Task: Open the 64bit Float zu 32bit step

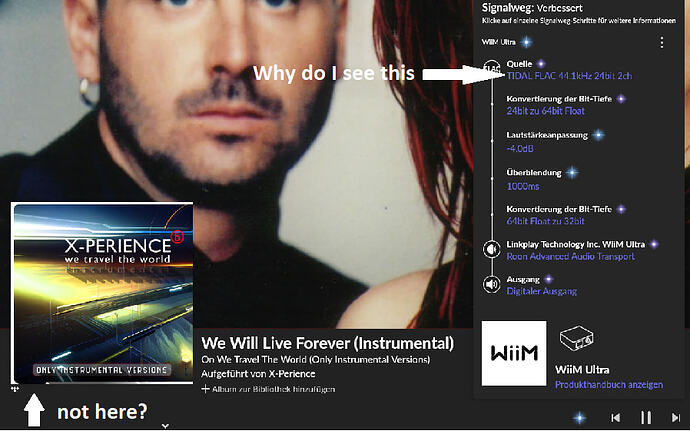Action: point(545,221)
